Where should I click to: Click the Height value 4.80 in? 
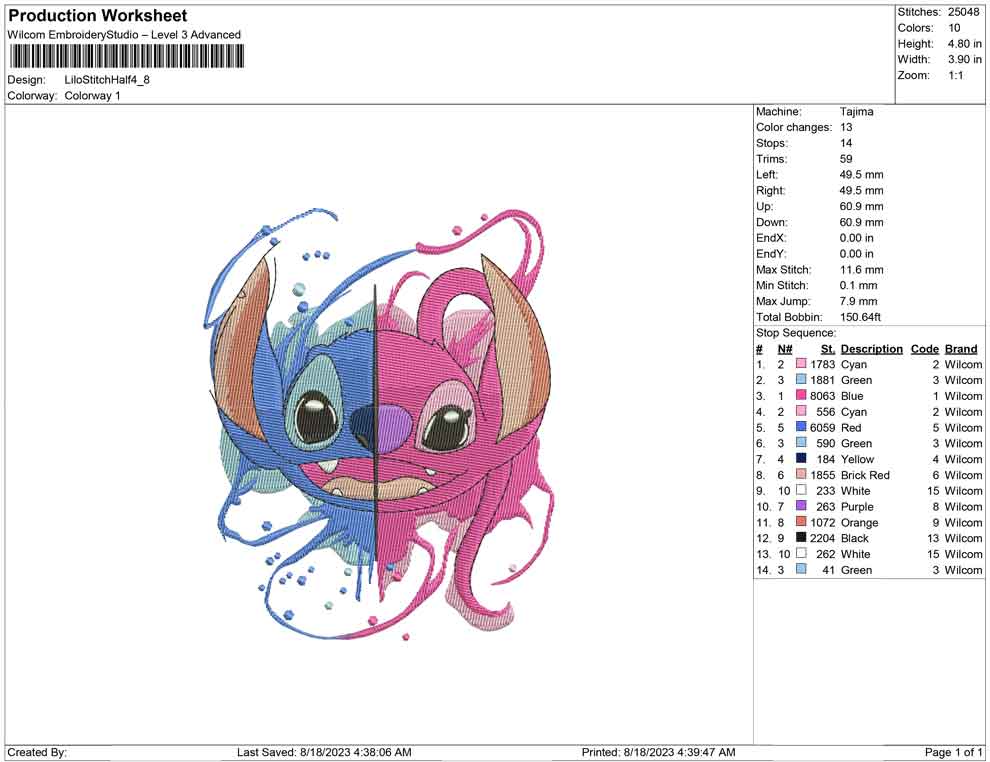click(964, 44)
